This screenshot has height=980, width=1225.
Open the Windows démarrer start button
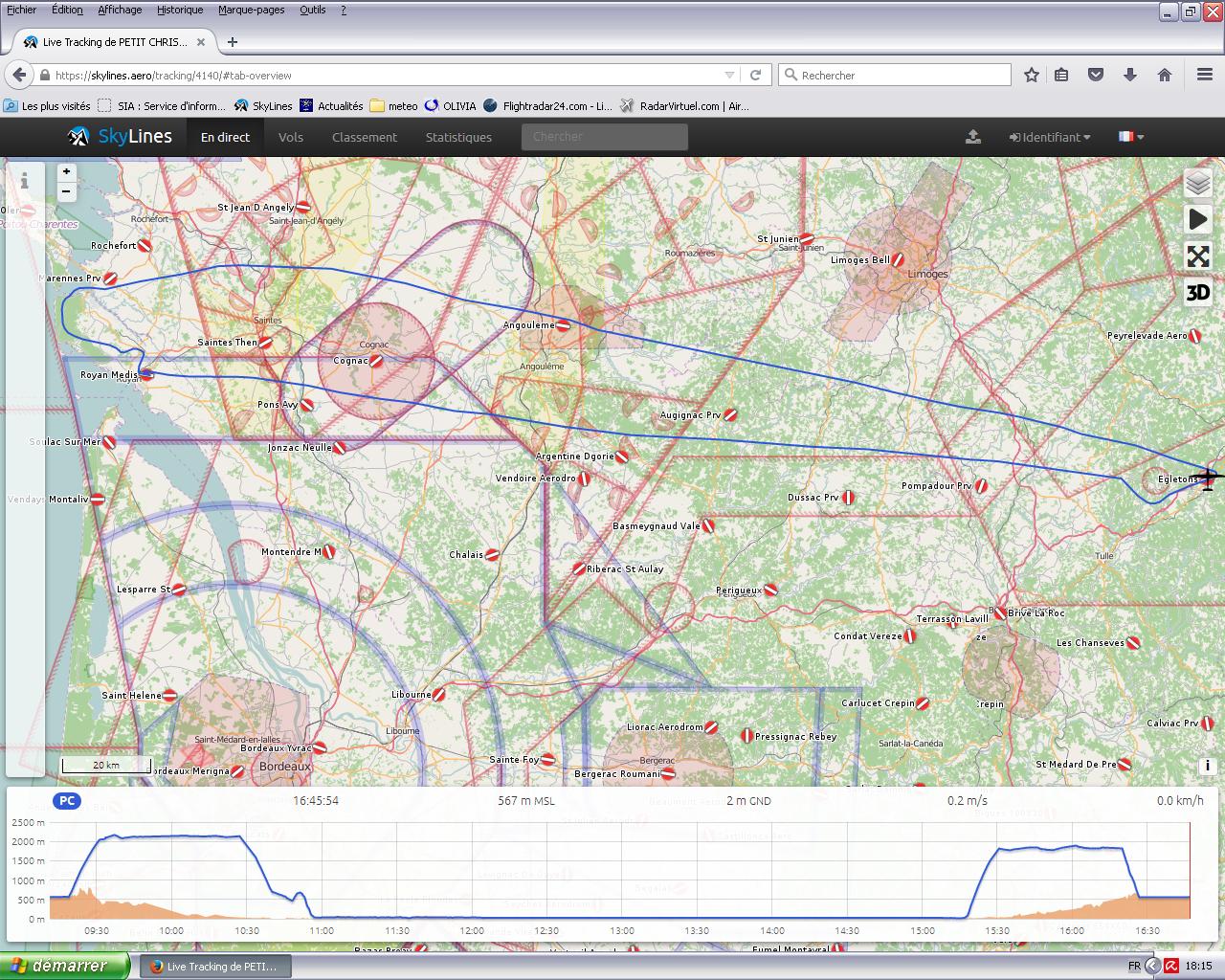(x=65, y=966)
